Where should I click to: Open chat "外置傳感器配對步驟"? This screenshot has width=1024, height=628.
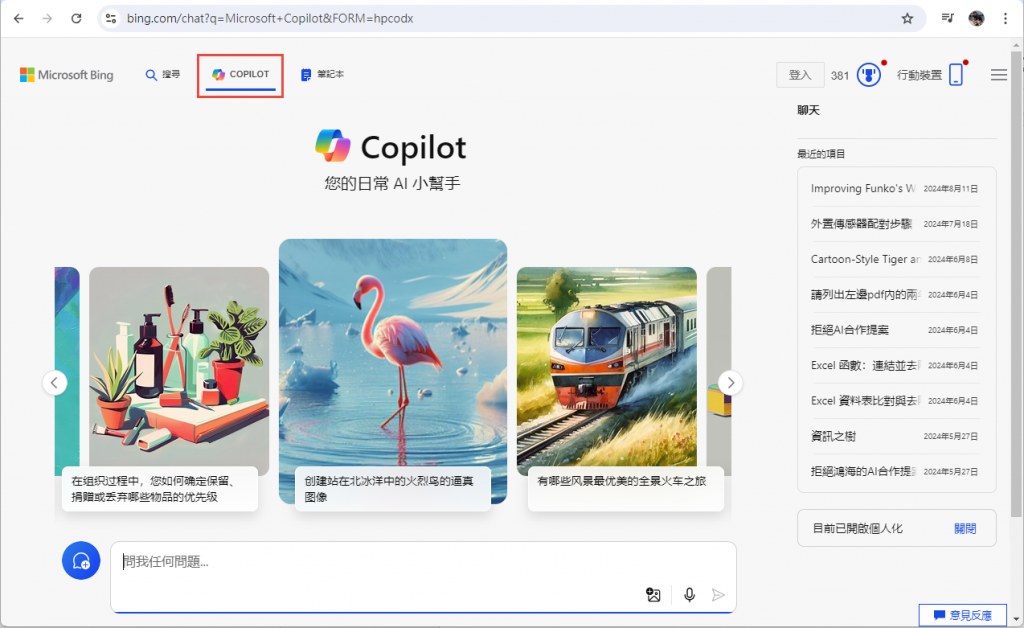click(x=894, y=224)
